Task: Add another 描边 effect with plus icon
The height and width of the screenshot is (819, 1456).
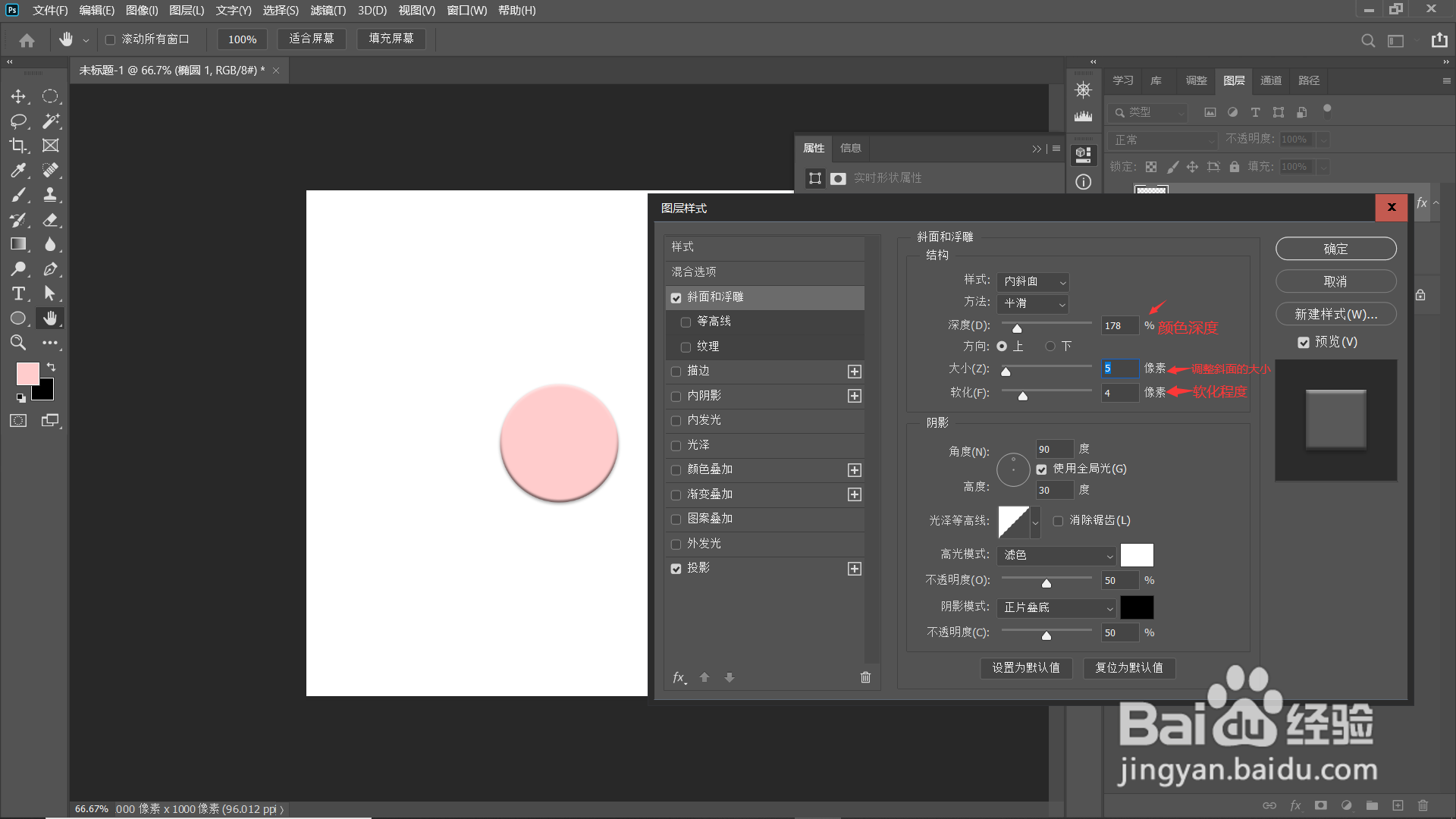Action: [855, 372]
